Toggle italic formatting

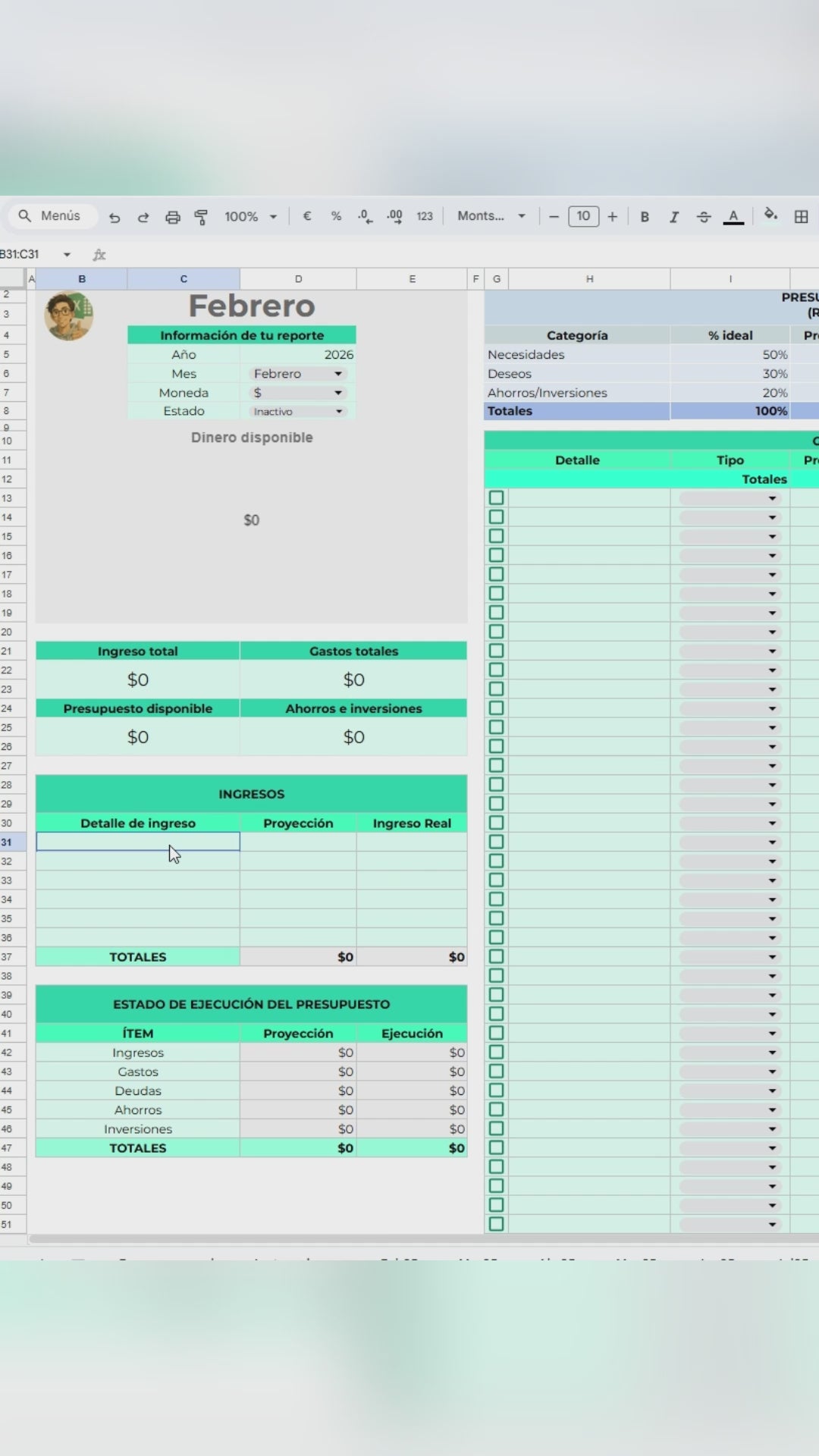click(673, 217)
